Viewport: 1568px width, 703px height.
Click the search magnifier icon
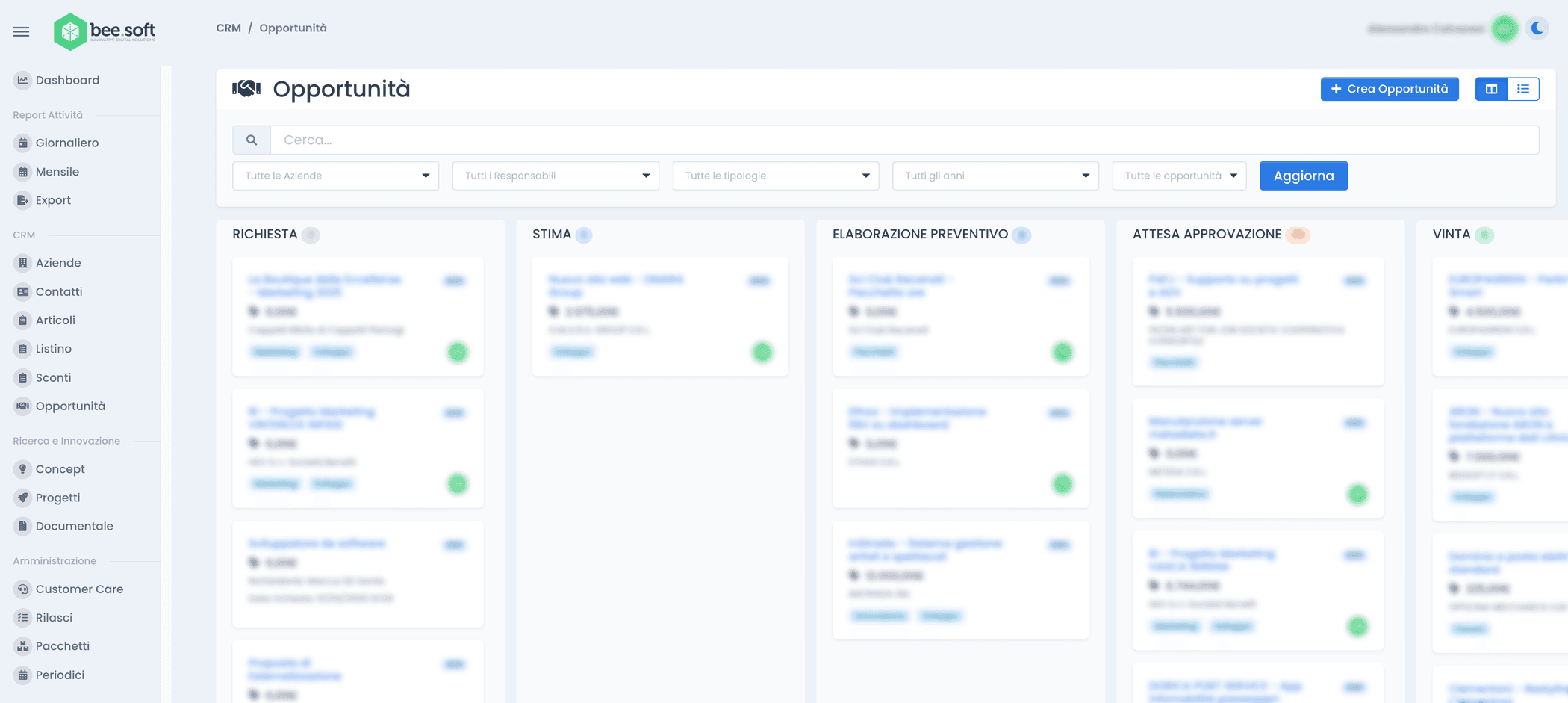coord(252,140)
